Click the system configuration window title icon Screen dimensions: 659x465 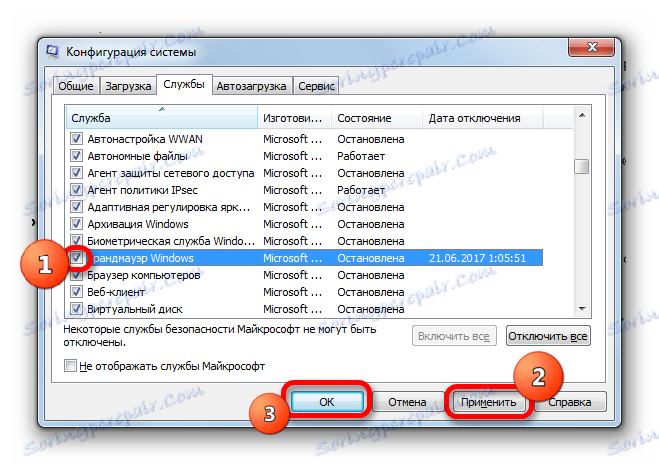[x=53, y=51]
